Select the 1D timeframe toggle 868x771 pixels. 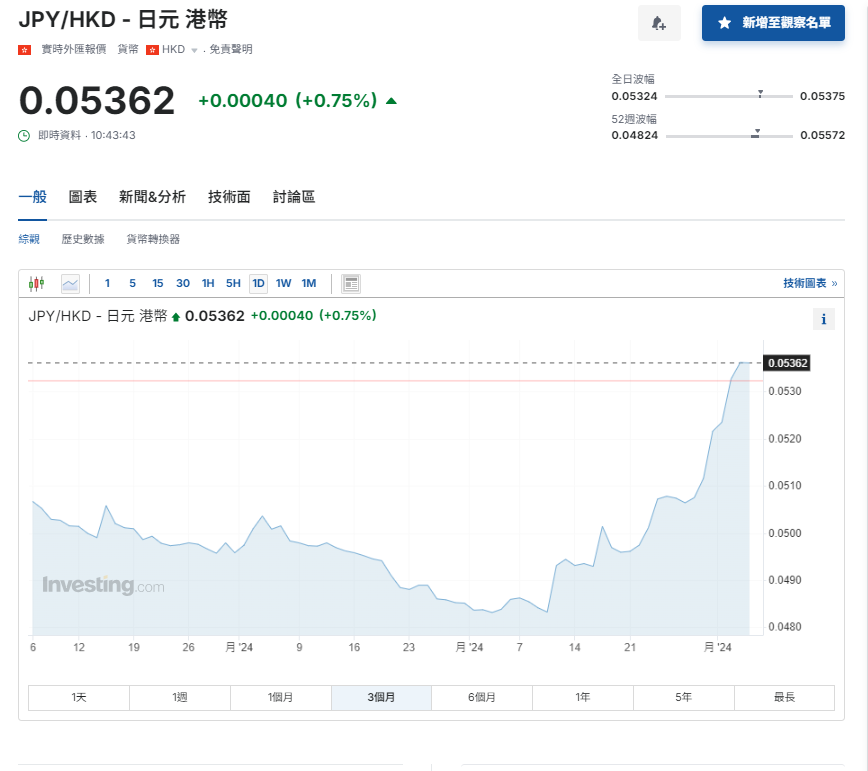[258, 283]
